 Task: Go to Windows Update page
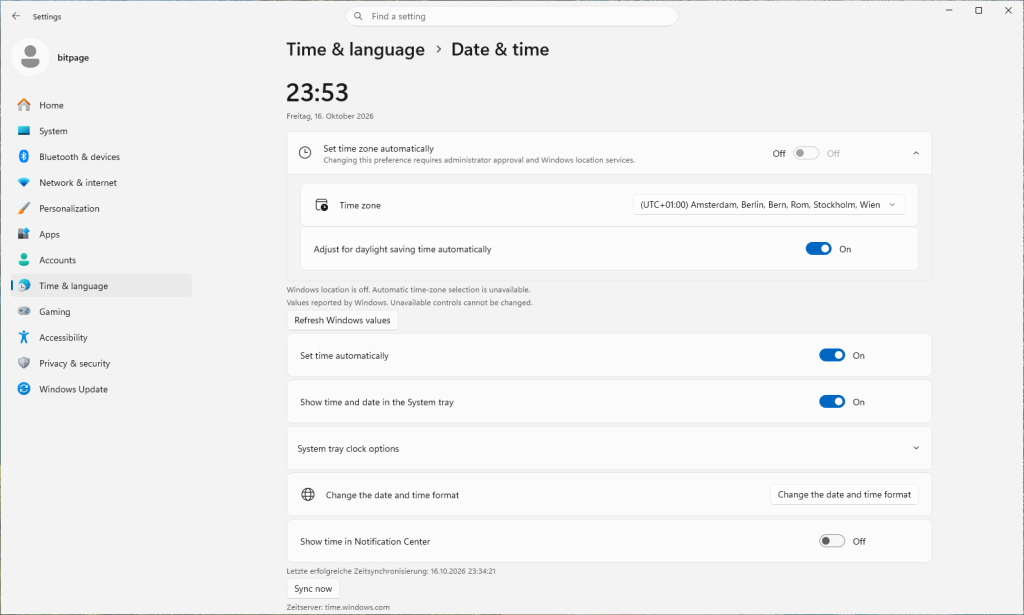point(101,388)
